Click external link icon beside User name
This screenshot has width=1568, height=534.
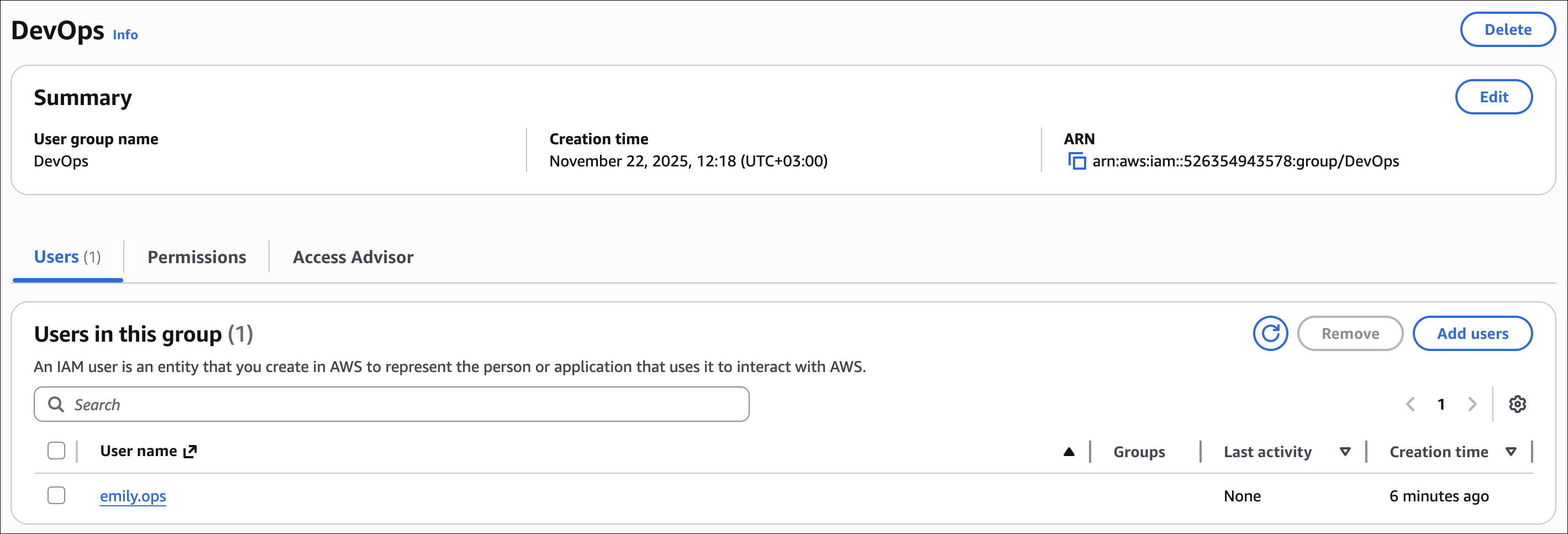pos(191,451)
